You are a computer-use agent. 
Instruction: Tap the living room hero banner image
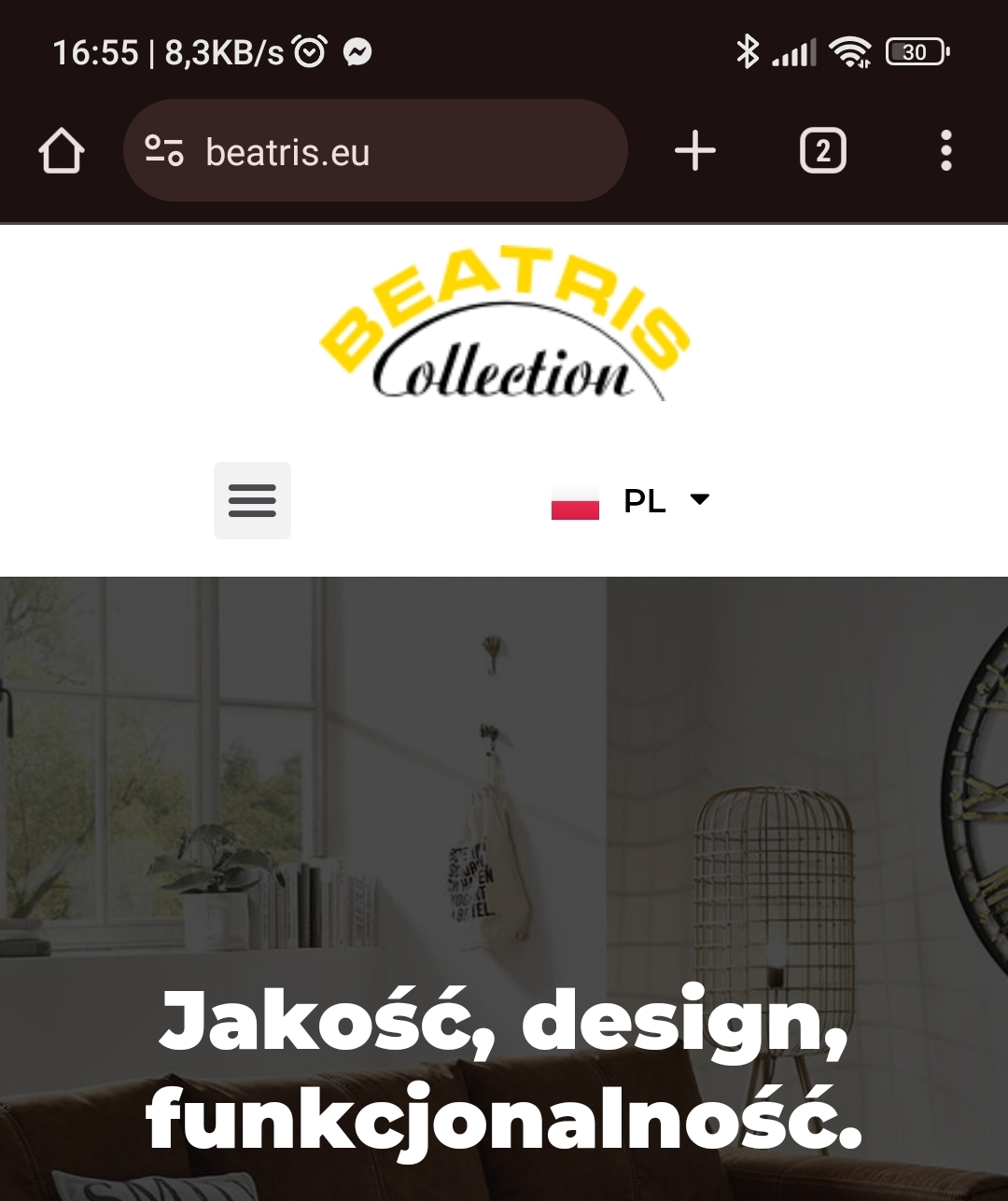coord(504,888)
